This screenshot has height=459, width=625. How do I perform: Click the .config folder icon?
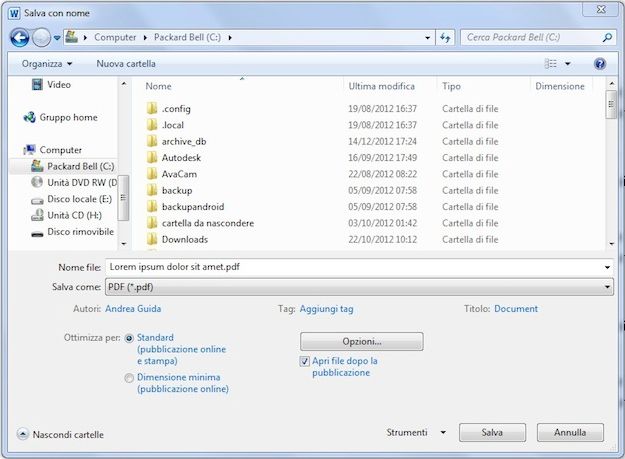(151, 108)
